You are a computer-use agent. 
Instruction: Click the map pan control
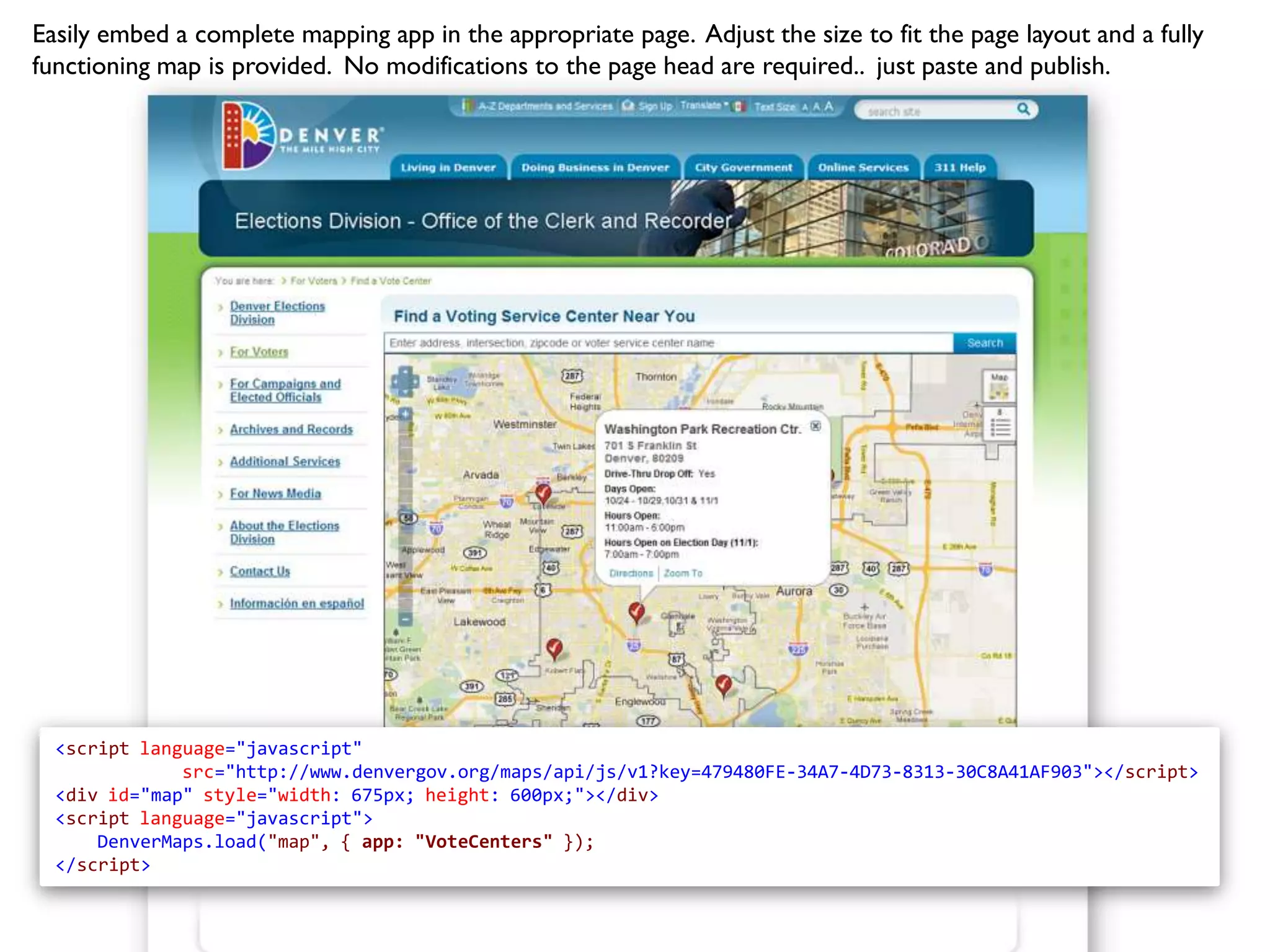[406, 382]
